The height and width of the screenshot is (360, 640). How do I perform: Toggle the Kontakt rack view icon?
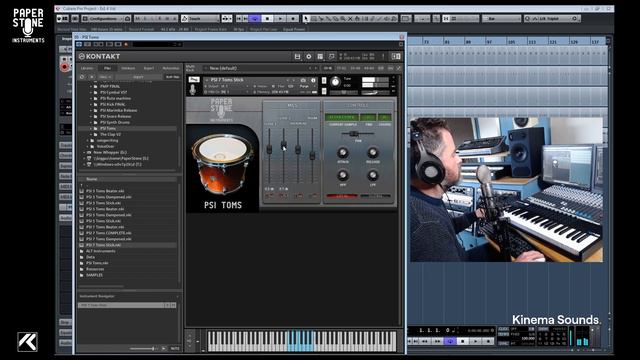[320, 56]
